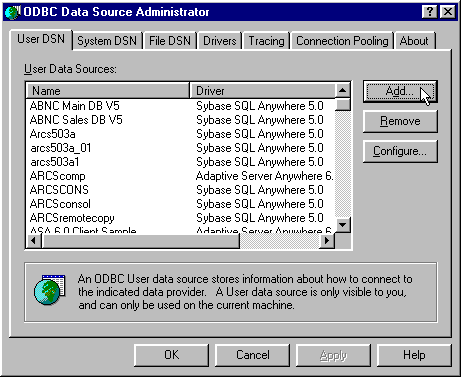Select the ARCSconsol data source

(x=60, y=204)
